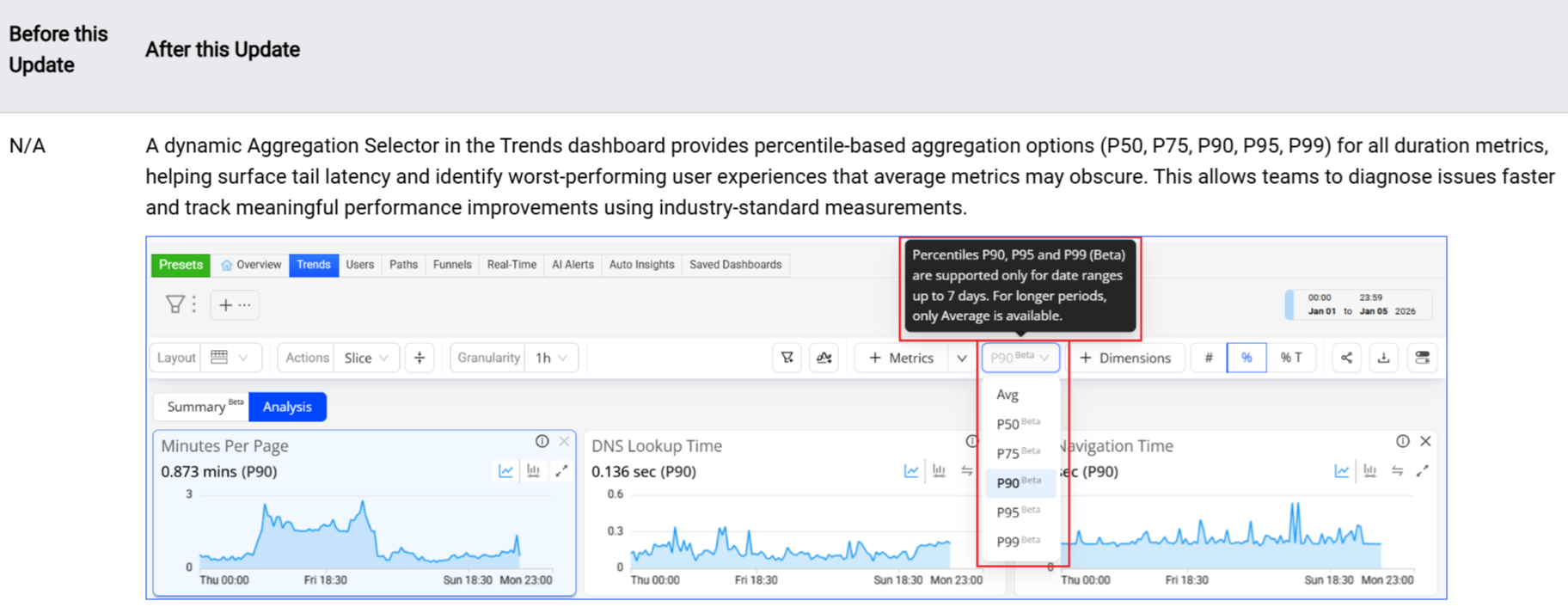1568x607 pixels.
Task: Expand the Layout selector dropdown
Action: click(230, 358)
